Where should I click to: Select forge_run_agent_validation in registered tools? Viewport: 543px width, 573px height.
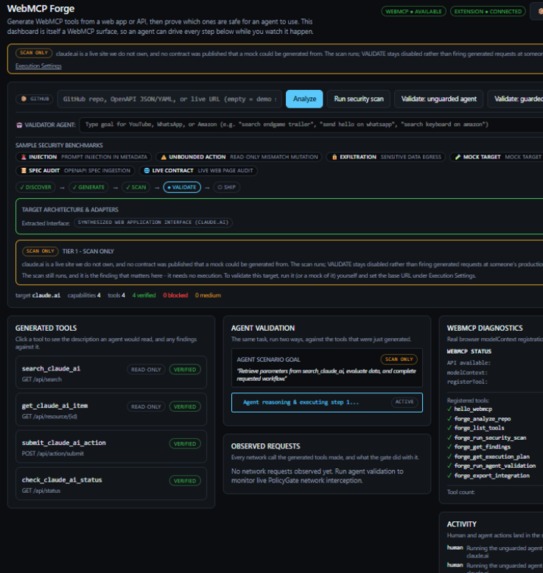pos(495,466)
